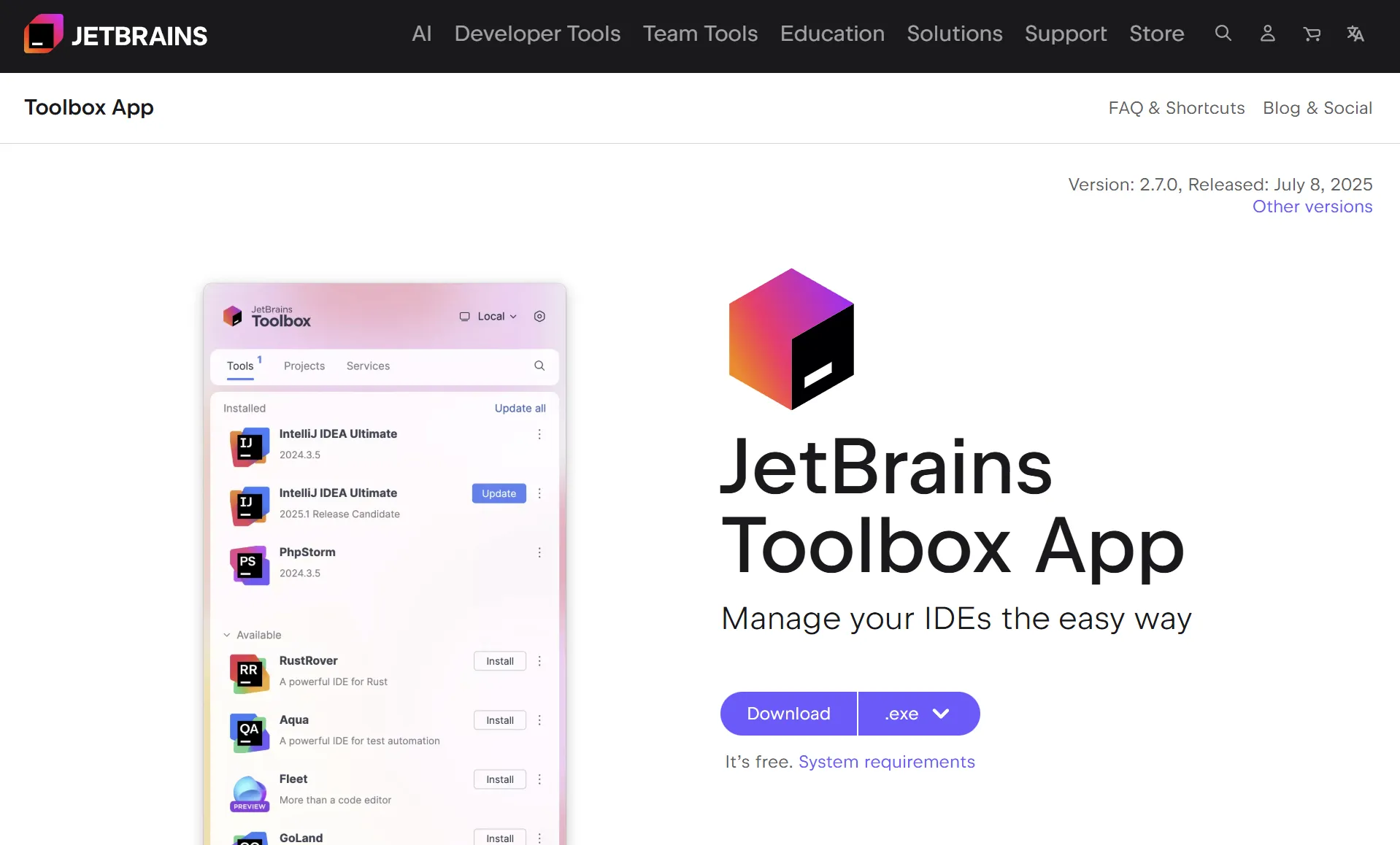This screenshot has width=1400, height=845.
Task: Click the account profile icon
Action: pyautogui.click(x=1268, y=34)
